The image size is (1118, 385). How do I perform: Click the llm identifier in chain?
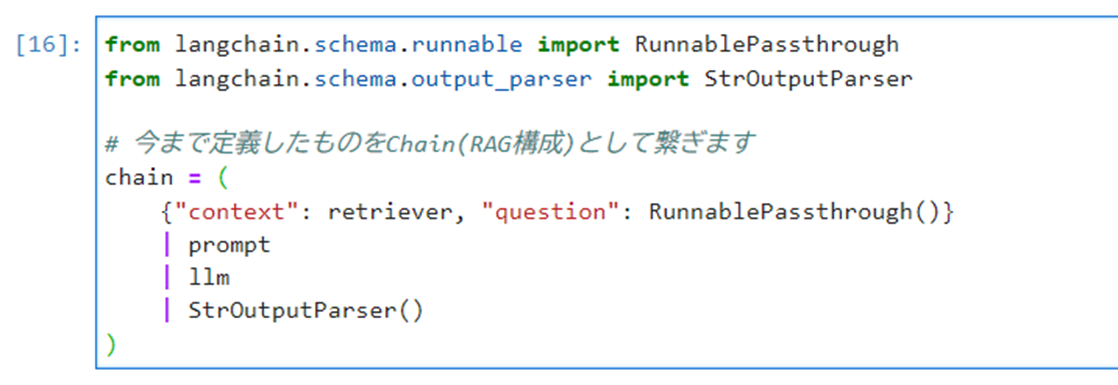pos(209,278)
